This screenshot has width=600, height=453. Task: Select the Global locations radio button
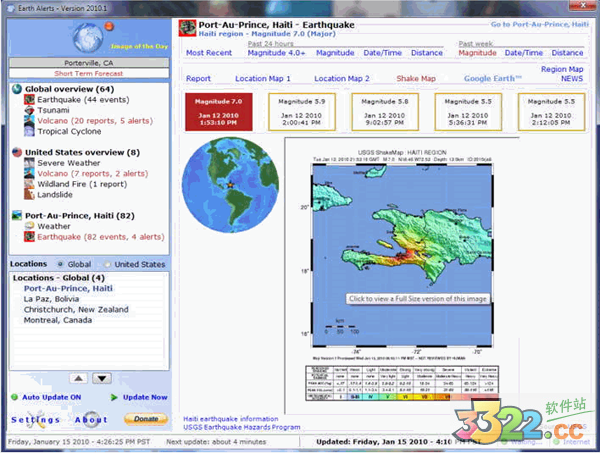coord(60,264)
